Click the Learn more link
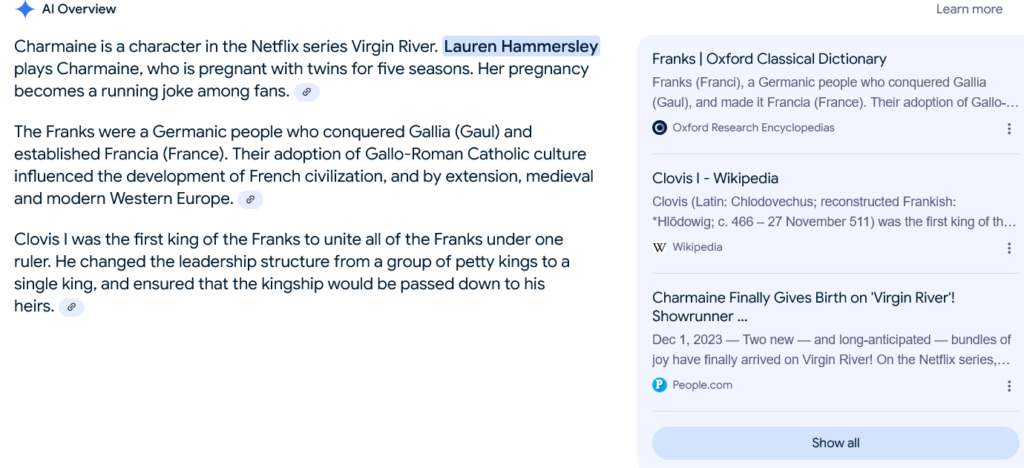The image size is (1024, 468). pyautogui.click(x=968, y=9)
